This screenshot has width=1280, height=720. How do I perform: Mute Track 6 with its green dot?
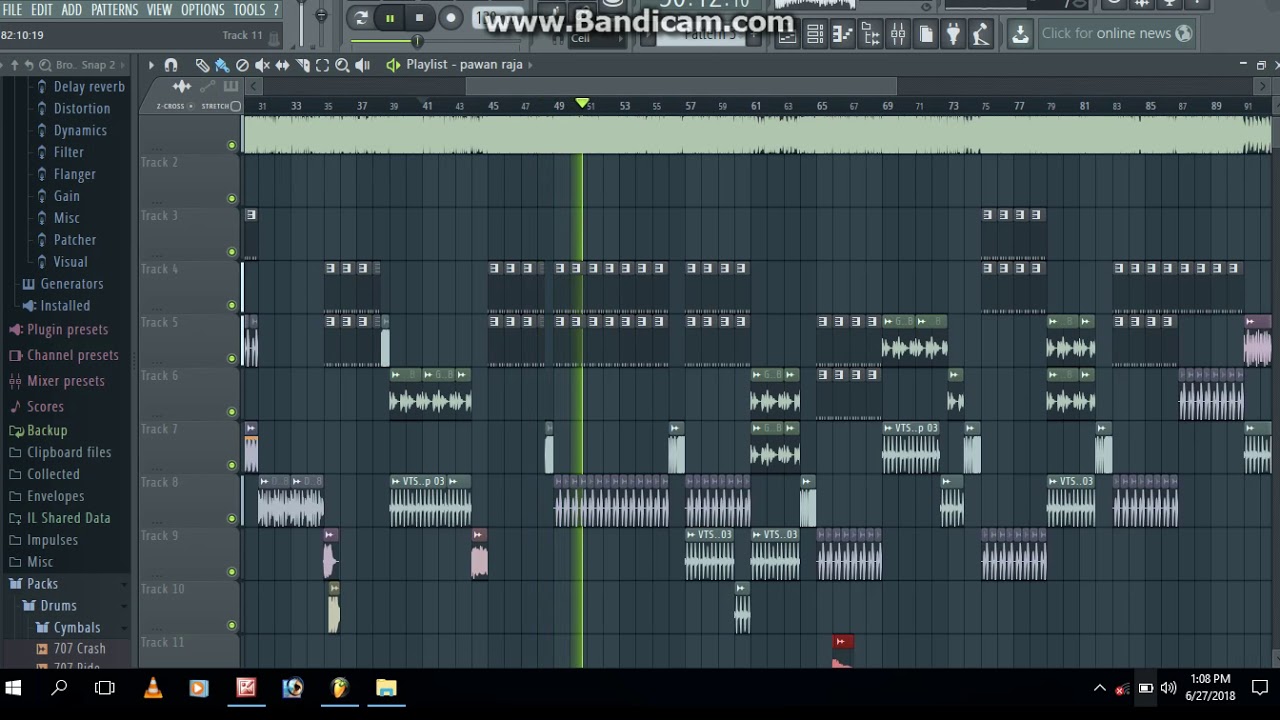(x=232, y=412)
